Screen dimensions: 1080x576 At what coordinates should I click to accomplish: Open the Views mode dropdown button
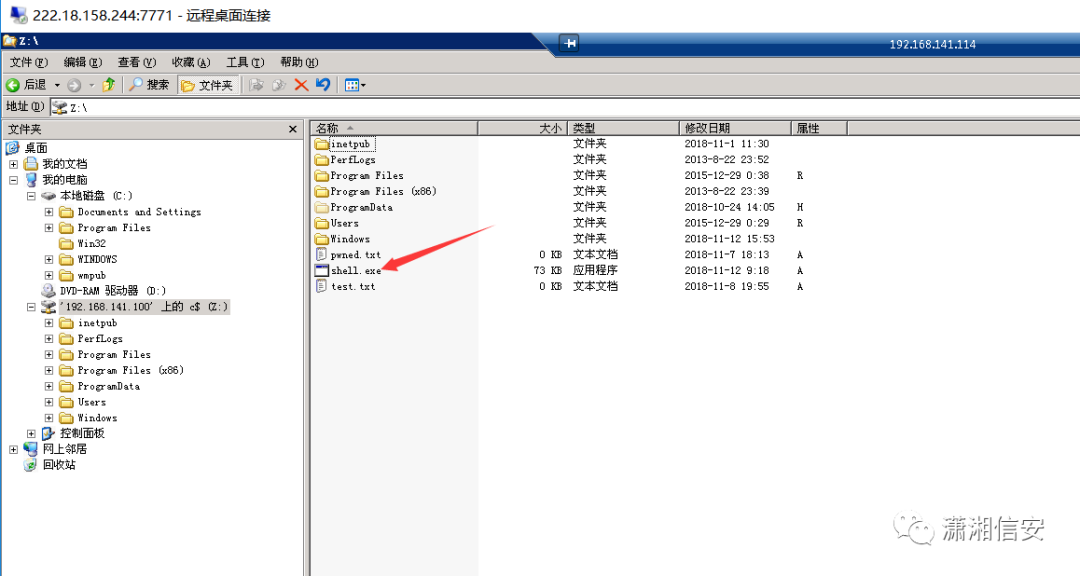(355, 85)
